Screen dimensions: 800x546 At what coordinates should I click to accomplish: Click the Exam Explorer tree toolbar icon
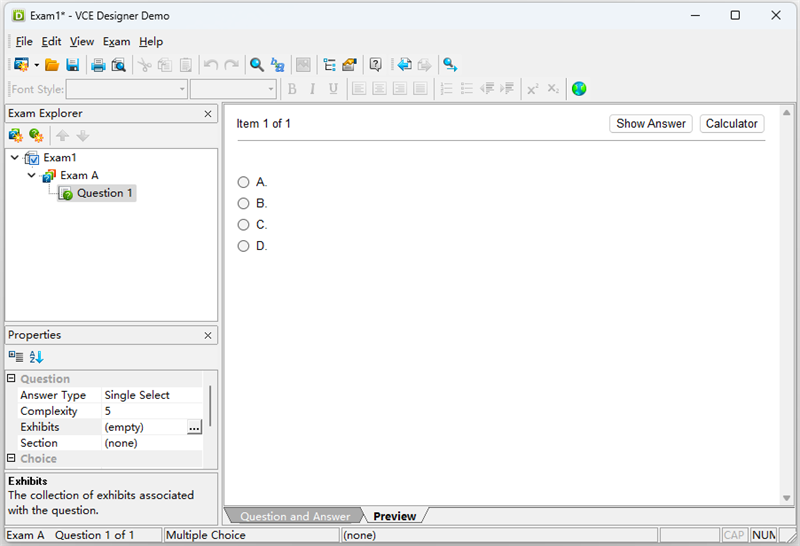point(329,65)
